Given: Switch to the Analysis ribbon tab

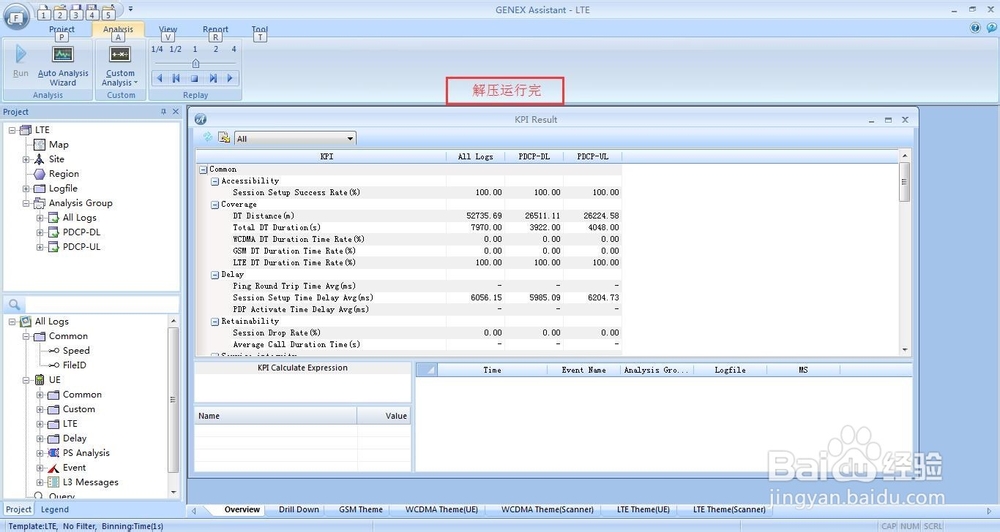Looking at the screenshot, I should click(x=118, y=29).
